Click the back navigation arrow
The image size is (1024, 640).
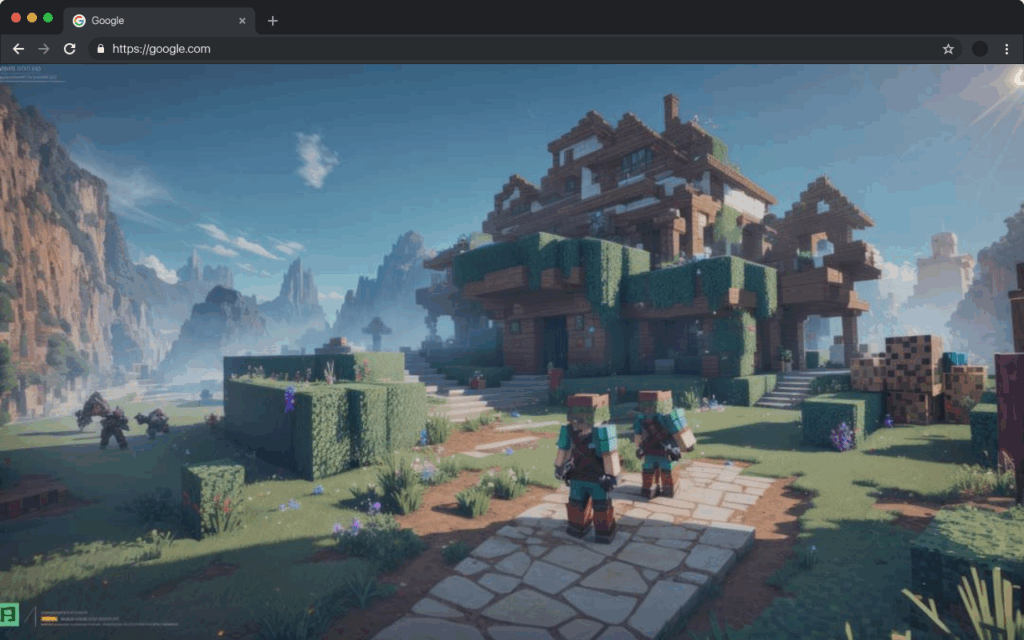(18, 48)
